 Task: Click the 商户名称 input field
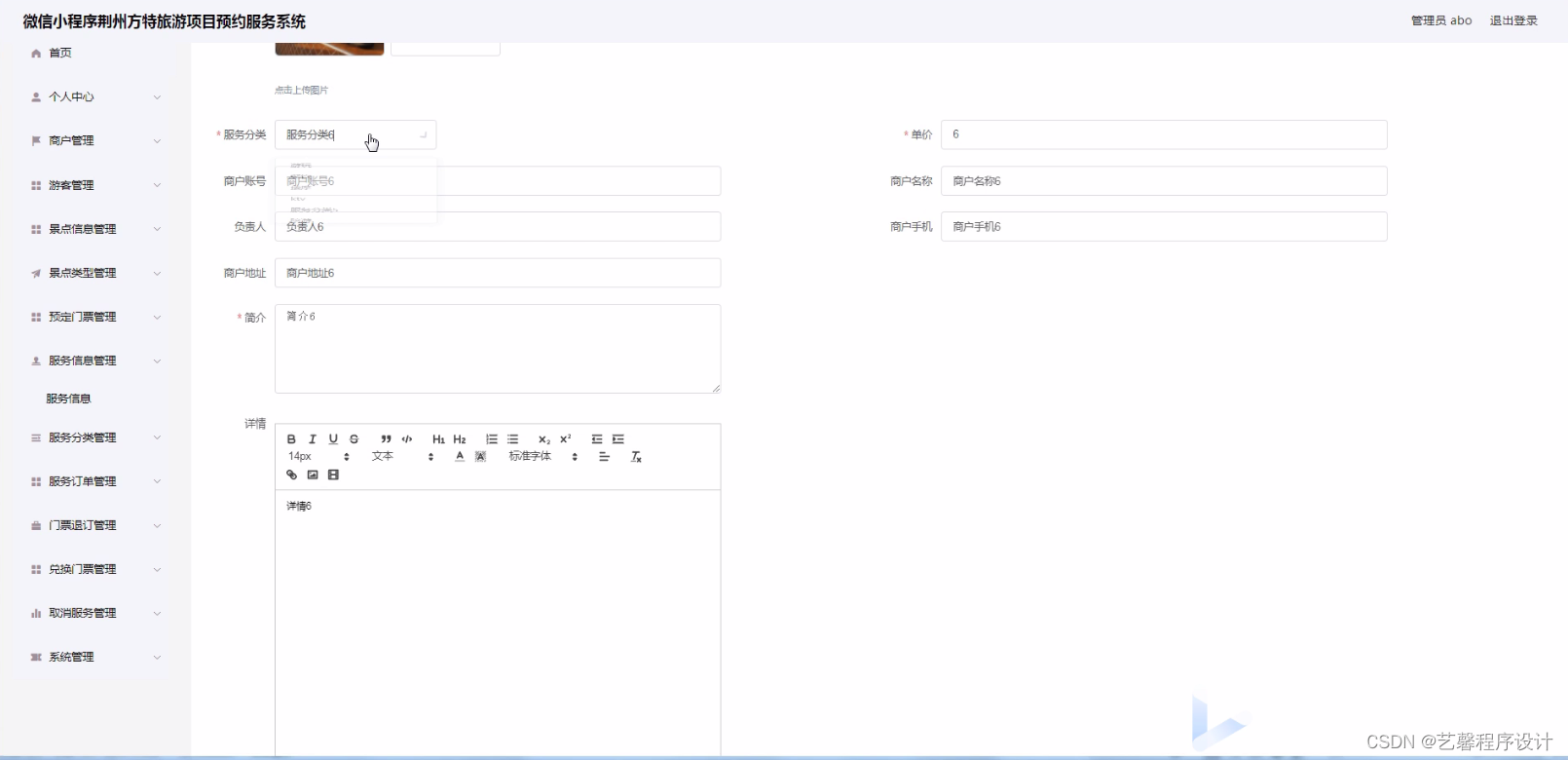tap(1164, 181)
